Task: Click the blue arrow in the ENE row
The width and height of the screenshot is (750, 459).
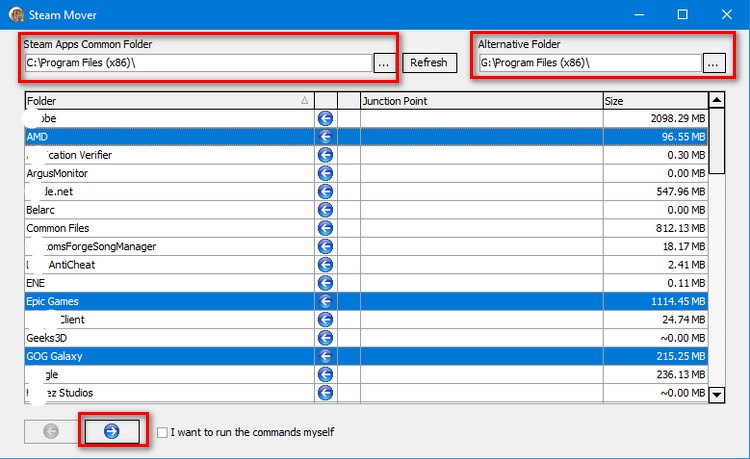Action: pos(325,283)
